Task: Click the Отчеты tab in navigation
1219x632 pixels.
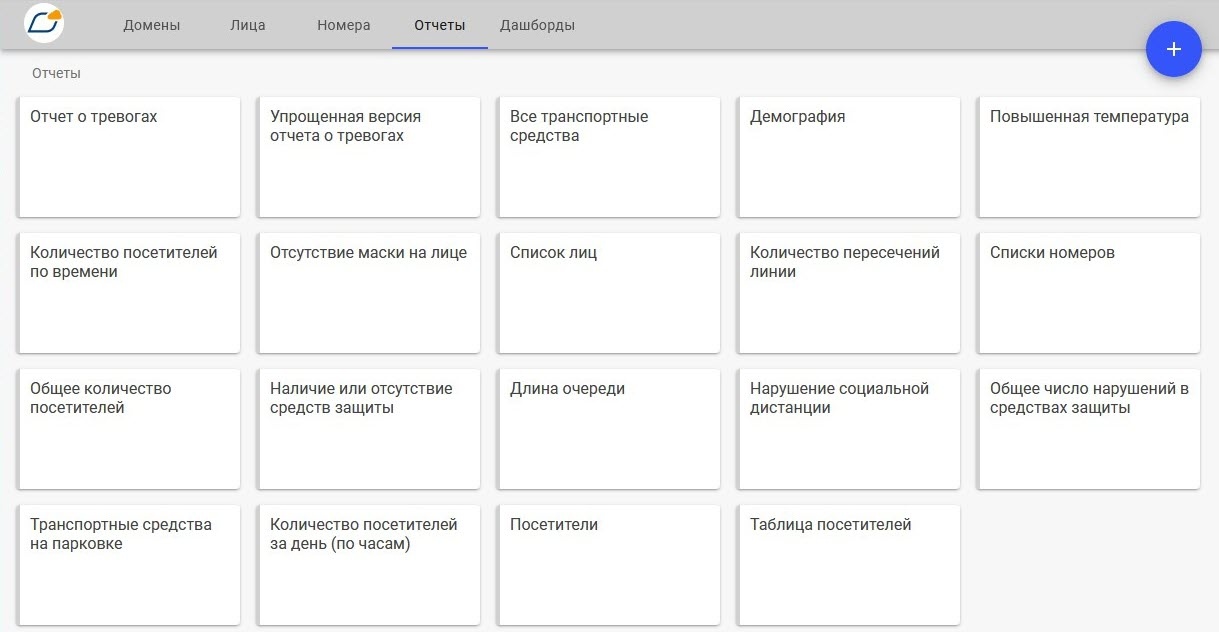Action: click(x=440, y=25)
